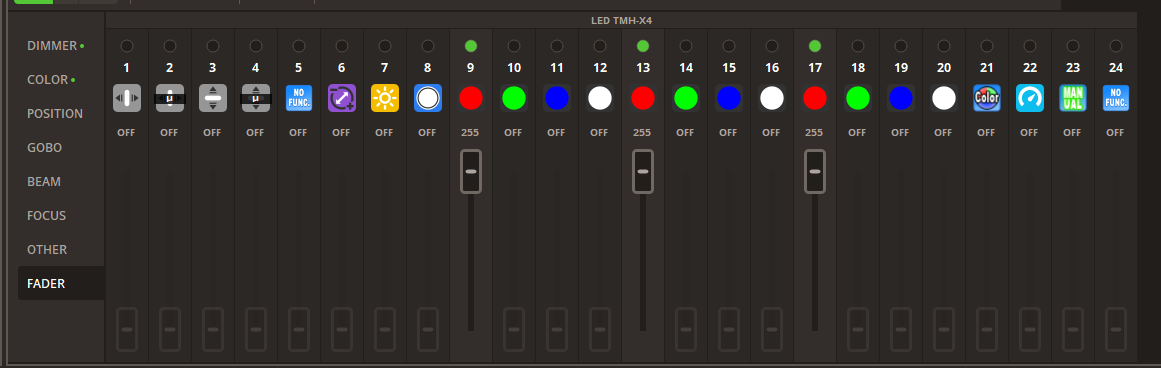
Task: Click the 255 value of channel 13
Action: click(642, 133)
